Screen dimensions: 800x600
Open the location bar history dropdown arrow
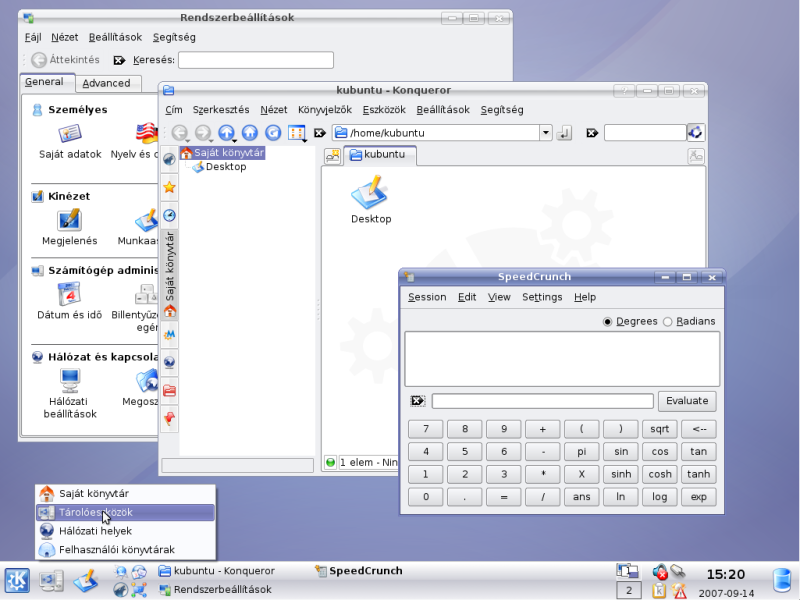(545, 133)
